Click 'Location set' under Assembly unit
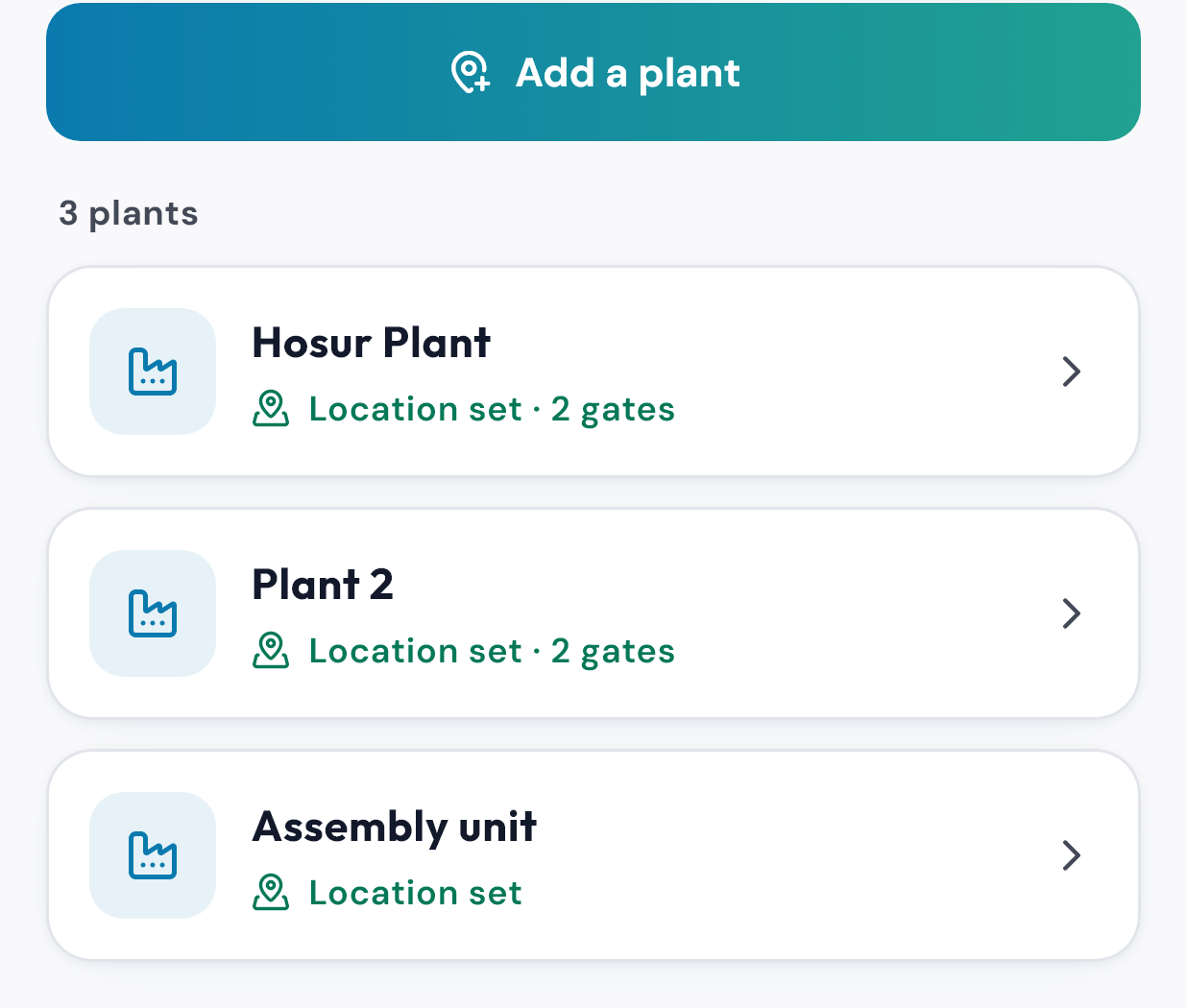The width and height of the screenshot is (1187, 1008). (x=415, y=893)
